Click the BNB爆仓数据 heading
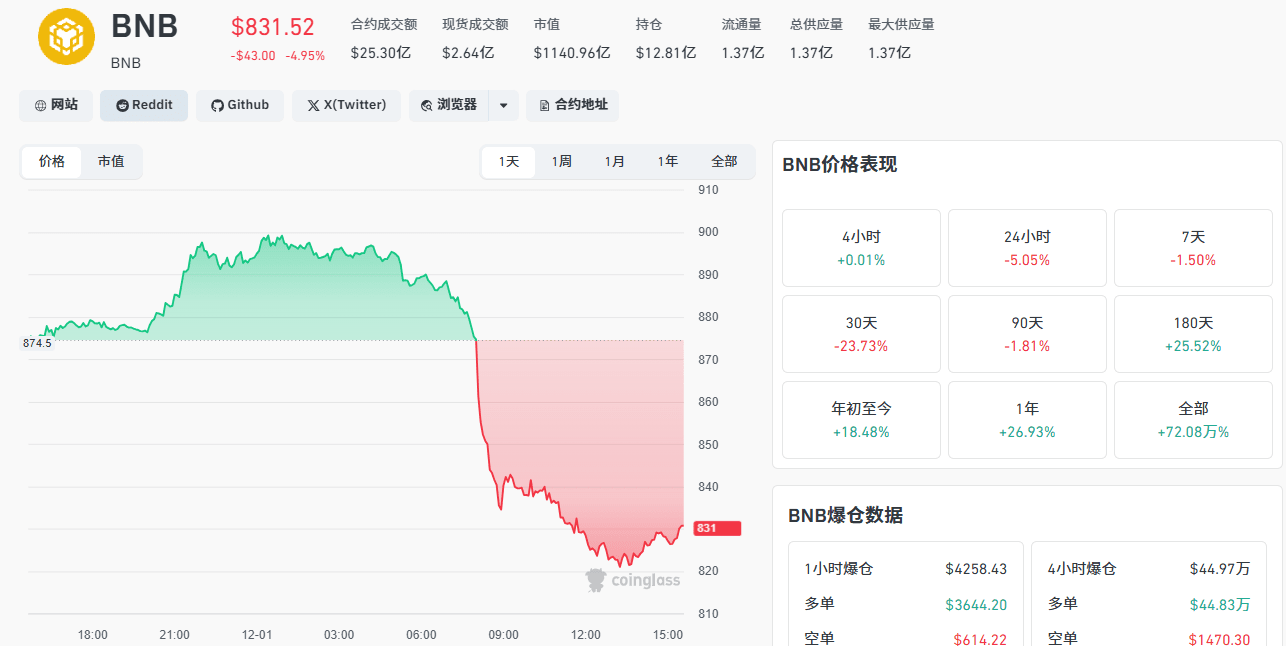Image resolution: width=1286 pixels, height=646 pixels. 845,515
